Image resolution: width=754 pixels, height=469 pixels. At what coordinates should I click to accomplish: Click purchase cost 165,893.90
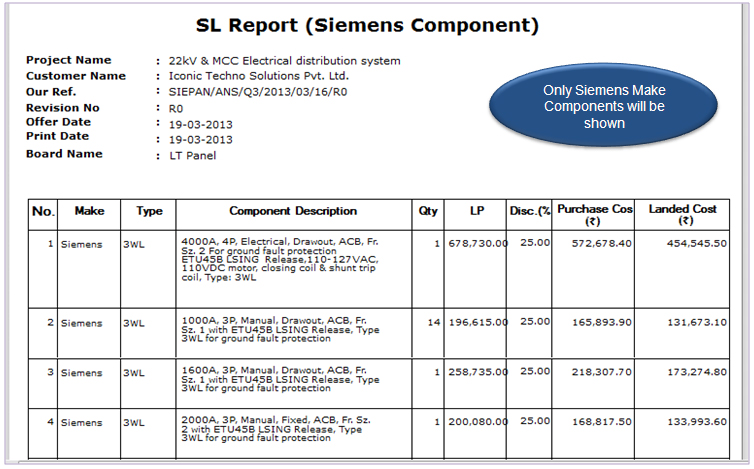(602, 322)
